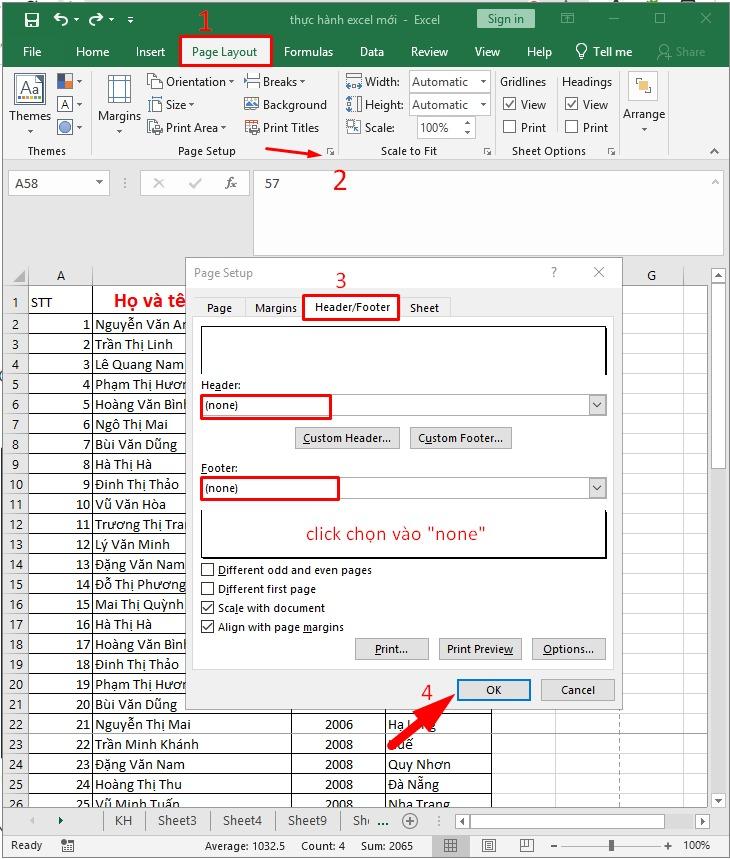The height and width of the screenshot is (859, 730).
Task: Open the Scale to Fit dialog launcher
Action: (487, 152)
